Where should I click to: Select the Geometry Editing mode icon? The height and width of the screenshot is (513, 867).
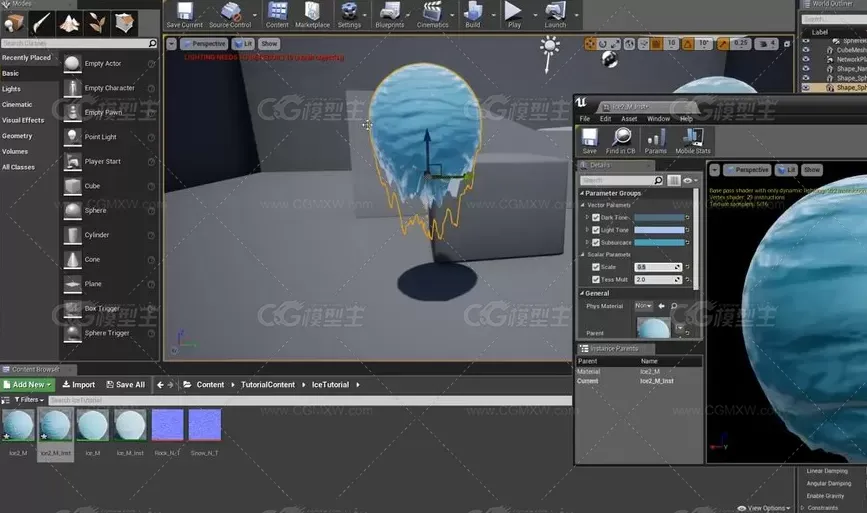pos(124,23)
